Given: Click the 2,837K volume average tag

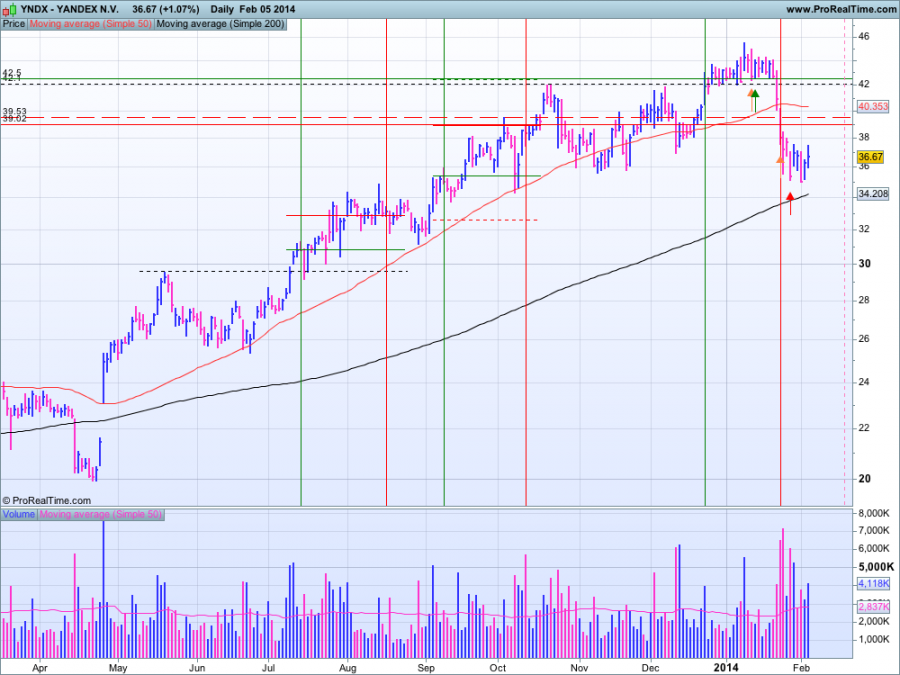Looking at the screenshot, I should pyautogui.click(x=874, y=606).
